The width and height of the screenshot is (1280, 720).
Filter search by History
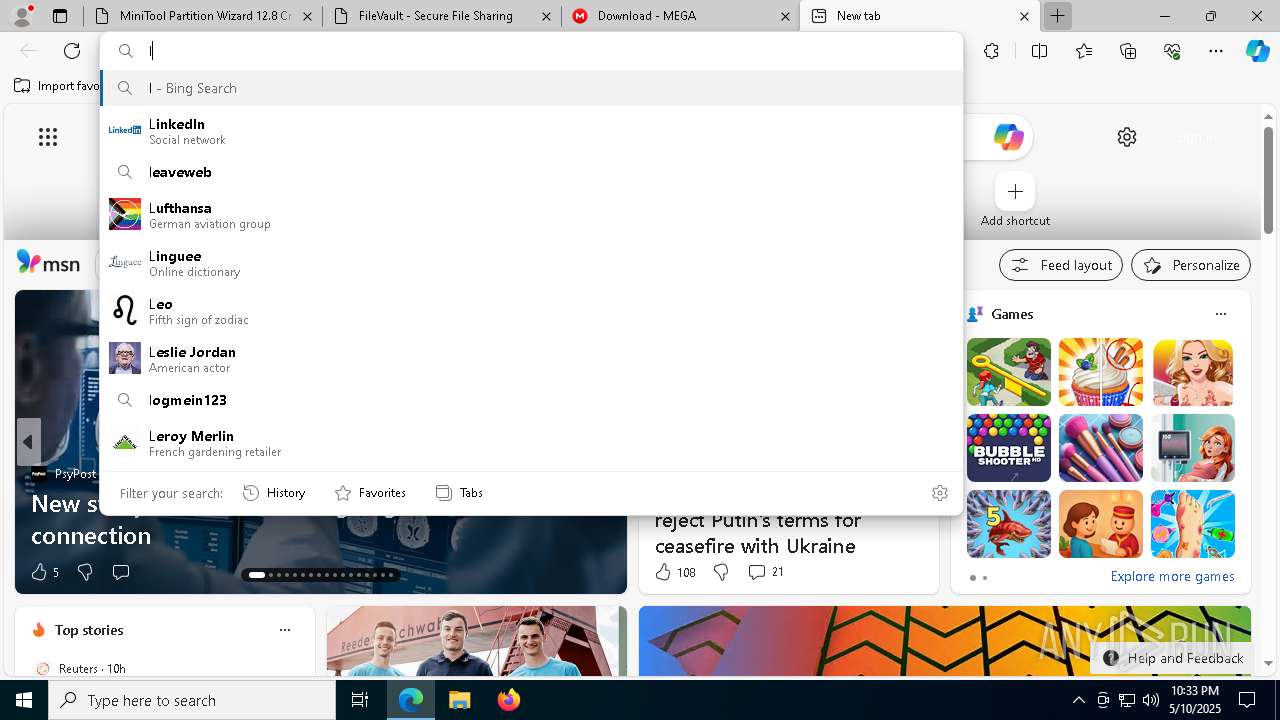(x=274, y=493)
